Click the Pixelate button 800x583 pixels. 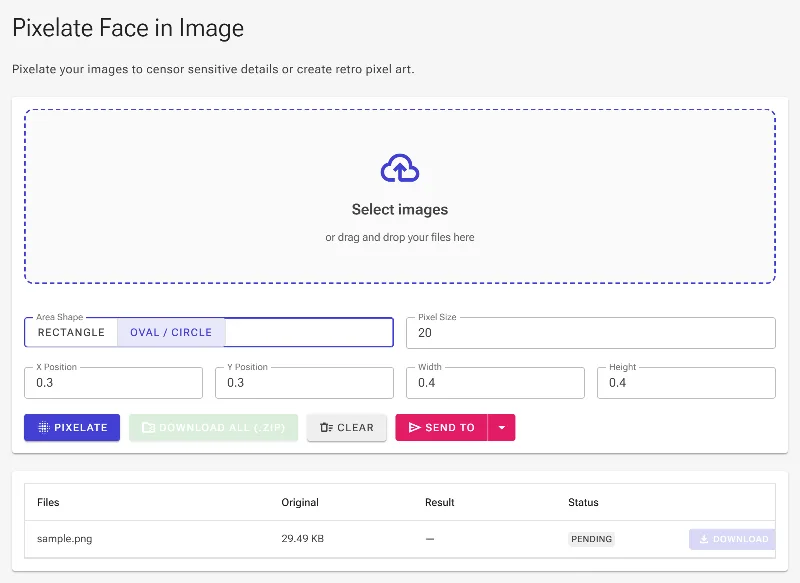72,427
